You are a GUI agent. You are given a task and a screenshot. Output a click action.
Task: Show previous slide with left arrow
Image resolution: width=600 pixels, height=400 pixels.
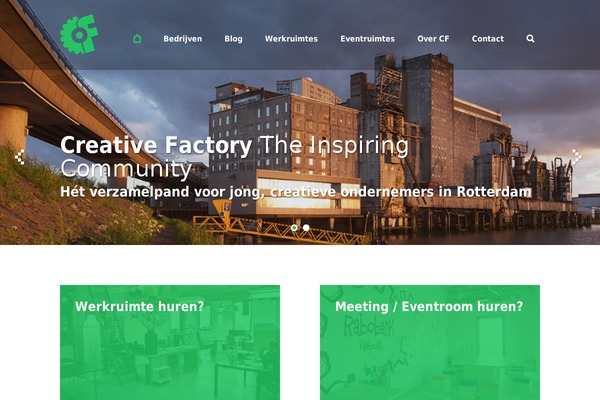pos(20,157)
